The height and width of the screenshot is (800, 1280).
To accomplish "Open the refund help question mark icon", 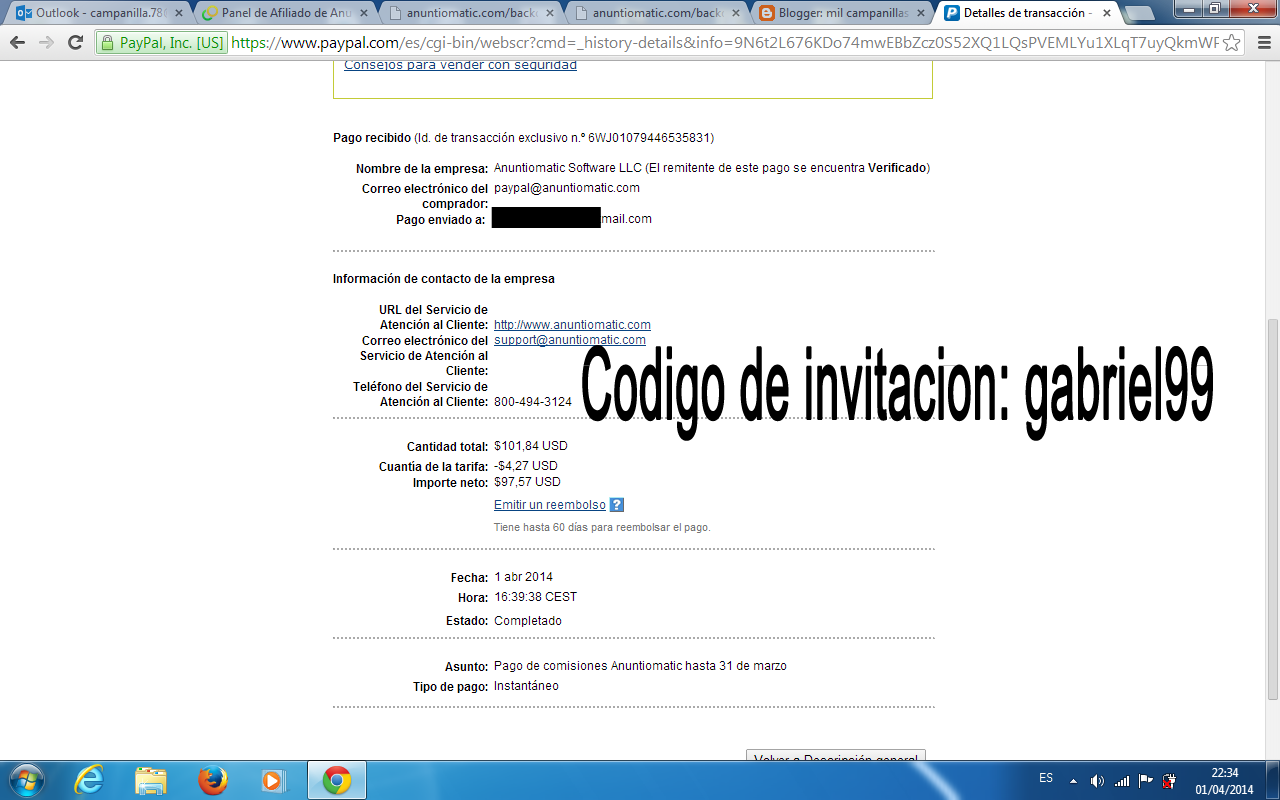I will [617, 505].
